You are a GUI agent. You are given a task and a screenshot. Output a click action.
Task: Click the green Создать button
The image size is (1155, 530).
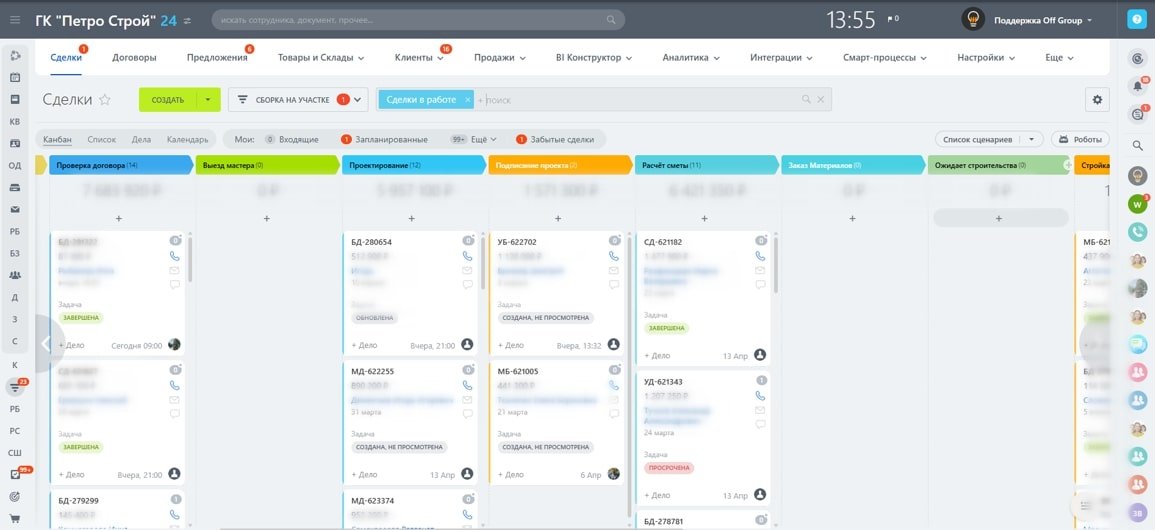(168, 99)
